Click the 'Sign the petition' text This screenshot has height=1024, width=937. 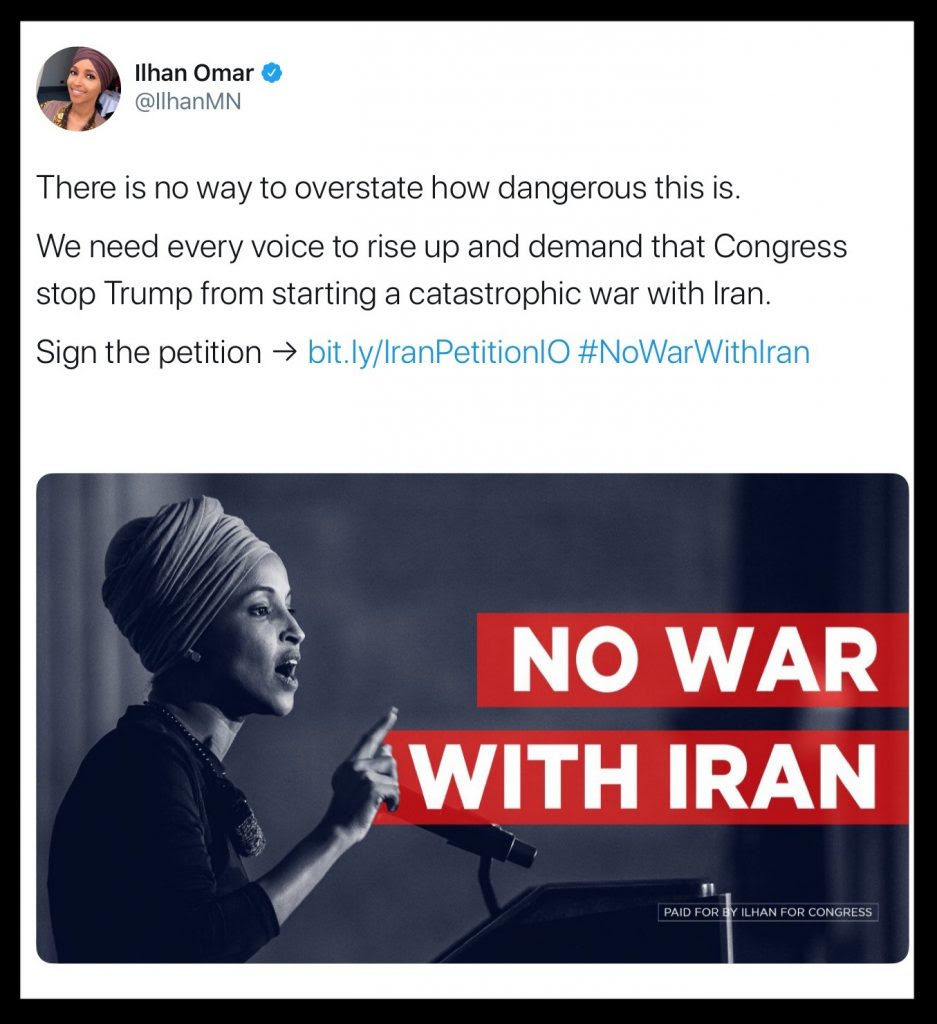(x=149, y=353)
